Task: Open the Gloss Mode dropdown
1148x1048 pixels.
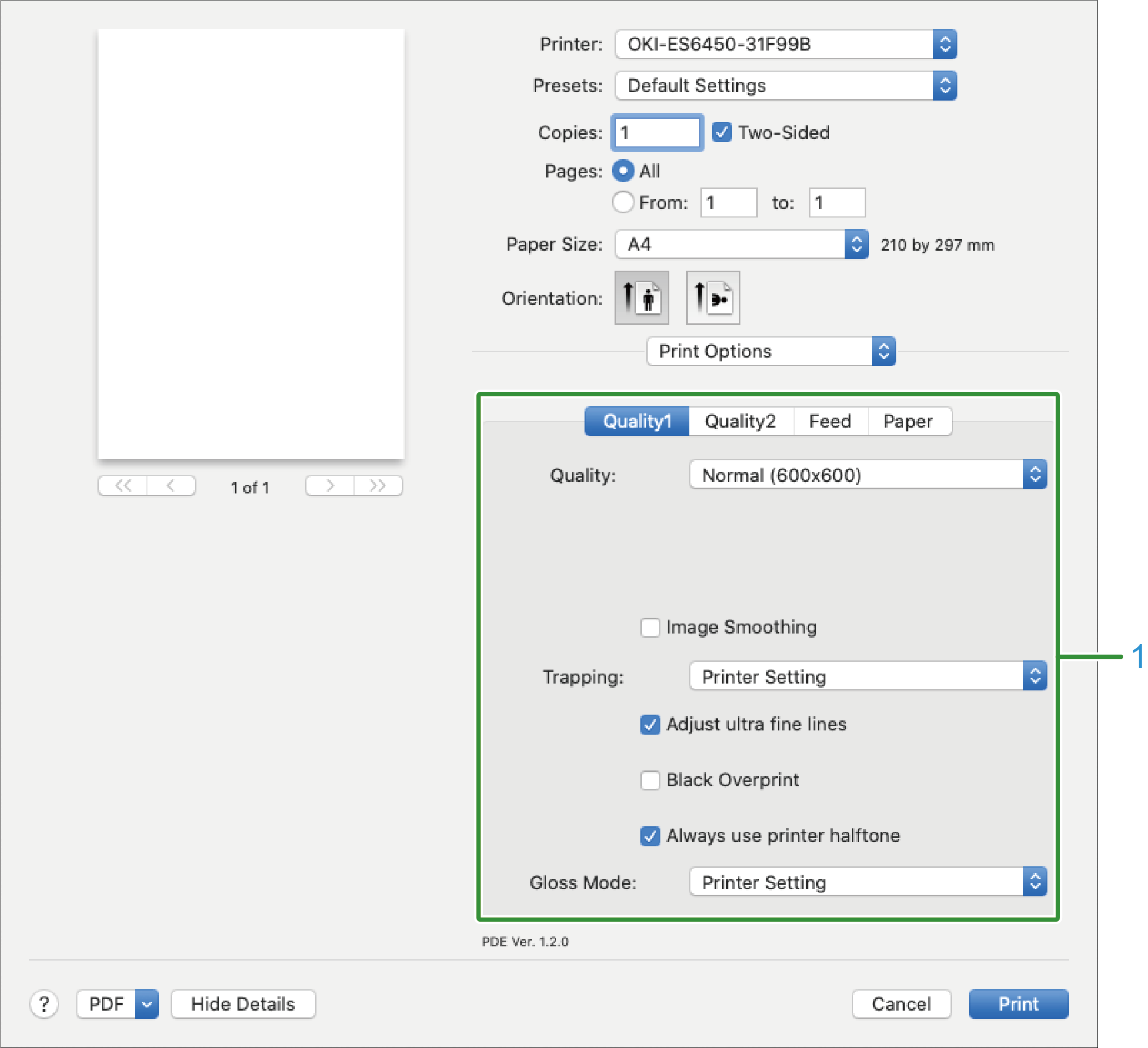Action: (x=867, y=882)
